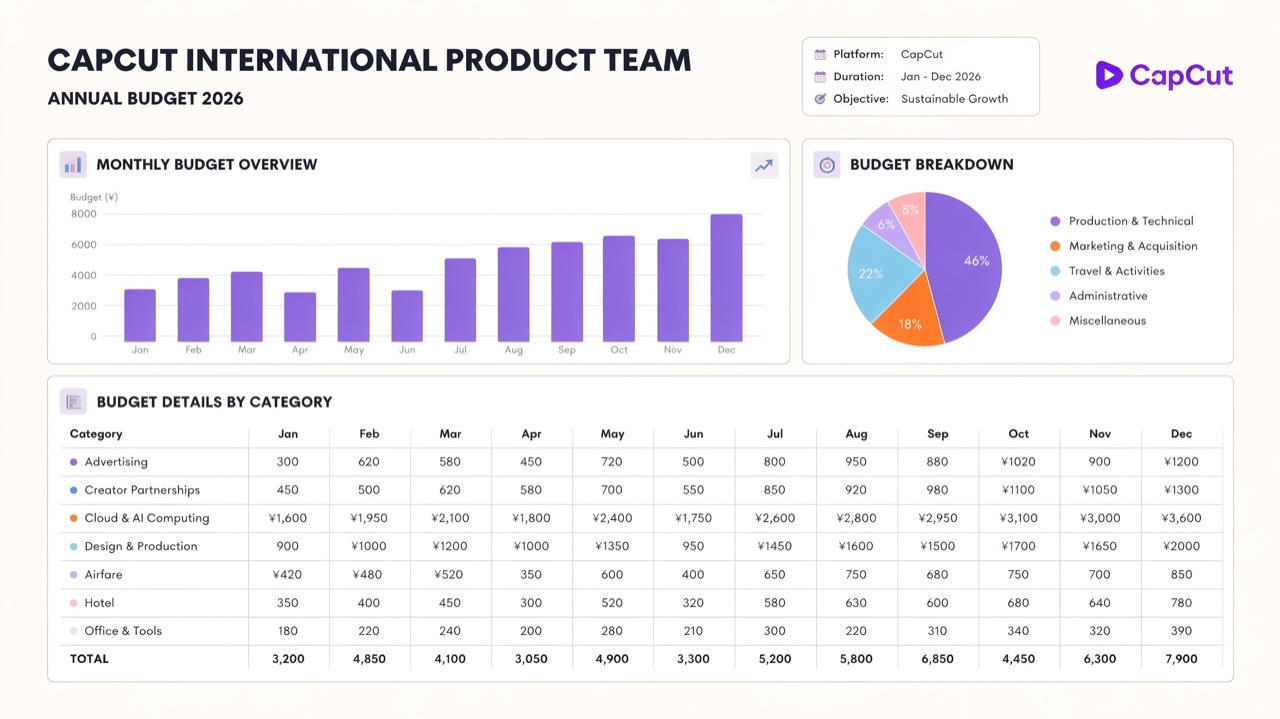Image resolution: width=1280 pixels, height=719 pixels.
Task: Click the Hotel row label
Action: pyautogui.click(x=100, y=603)
